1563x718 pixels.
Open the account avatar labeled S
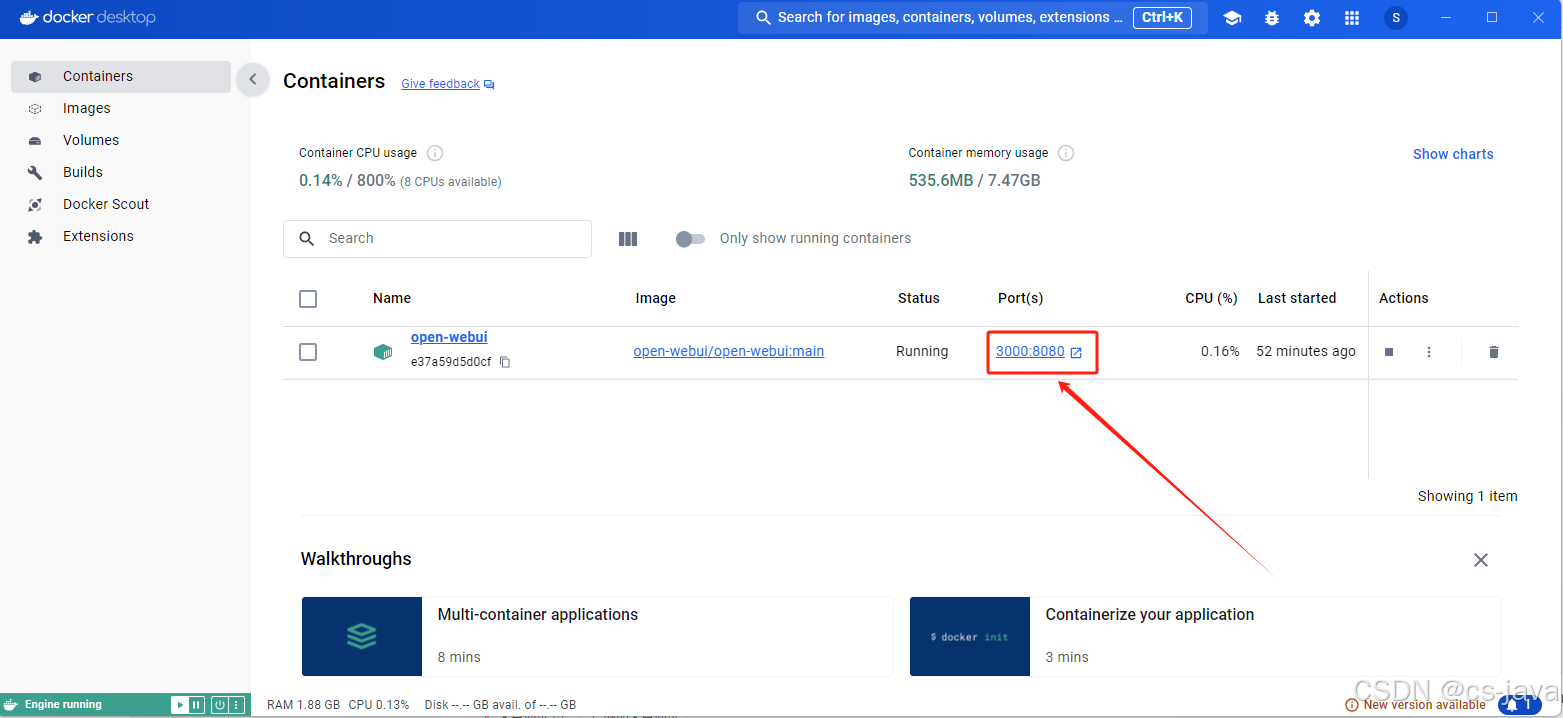click(1396, 18)
